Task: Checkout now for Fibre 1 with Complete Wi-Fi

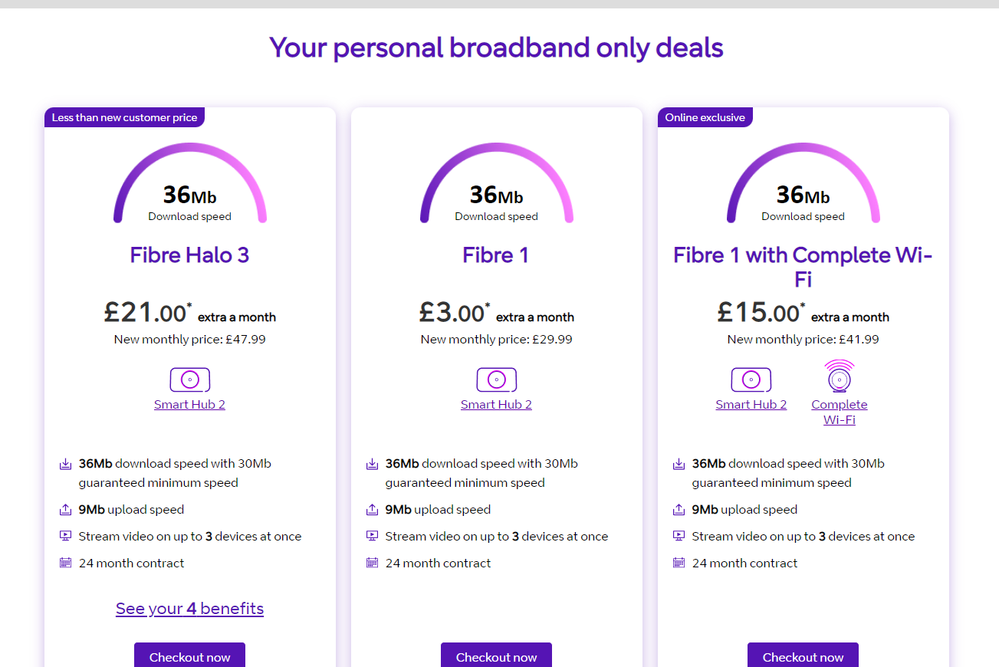Action: point(803,656)
